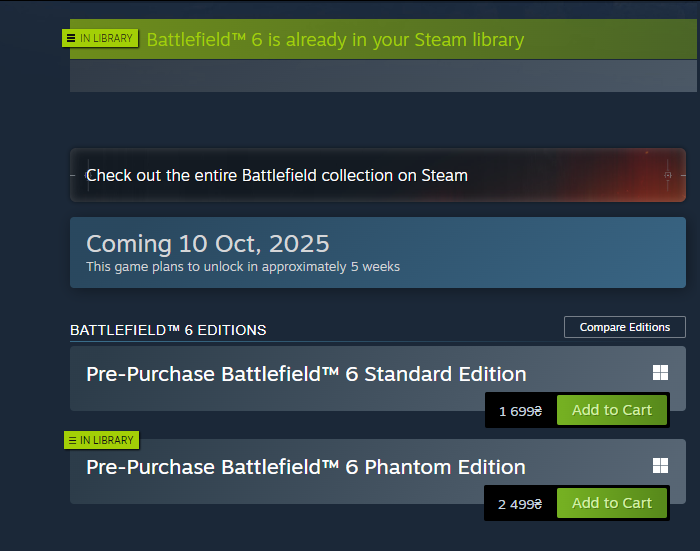This screenshot has height=551, width=700.
Task: Click the BATTLEFIELD 6 EDITIONS section header
Action: click(168, 330)
